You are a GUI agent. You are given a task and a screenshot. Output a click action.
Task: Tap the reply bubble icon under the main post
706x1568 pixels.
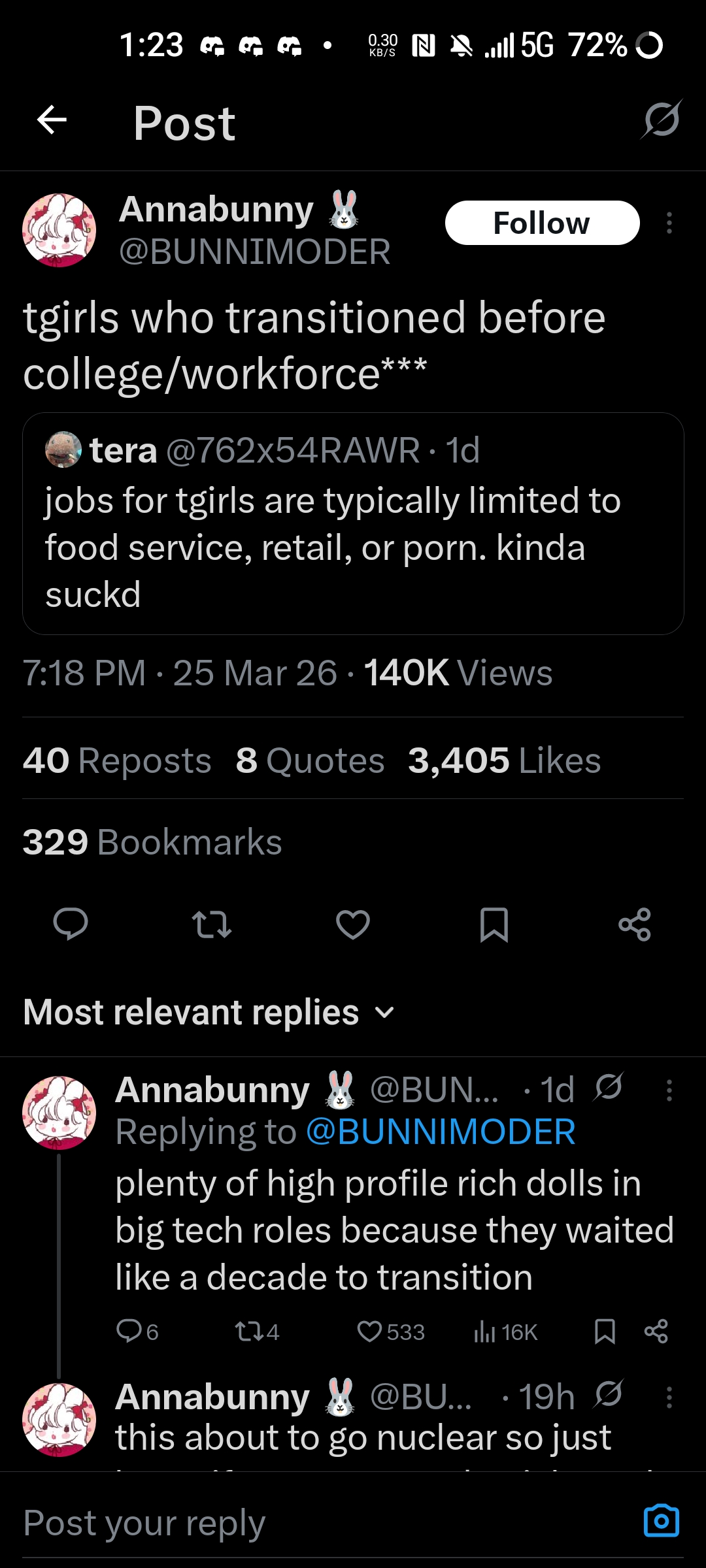click(71, 924)
